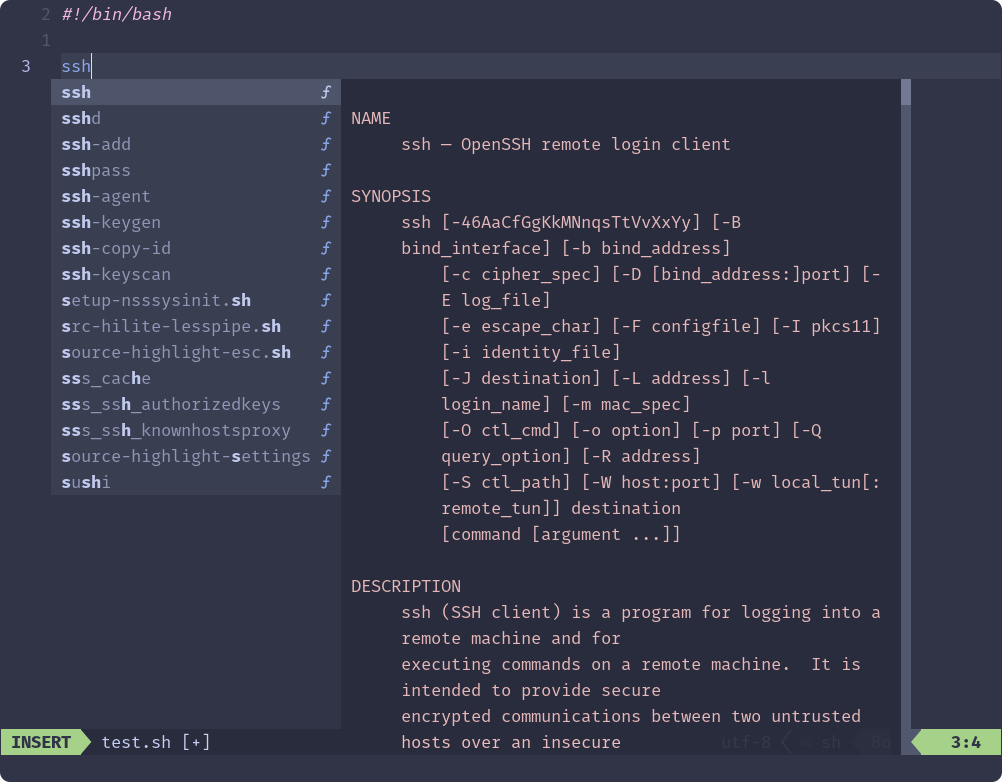
Task: Pick the ssh-add completion item
Action: click(196, 144)
